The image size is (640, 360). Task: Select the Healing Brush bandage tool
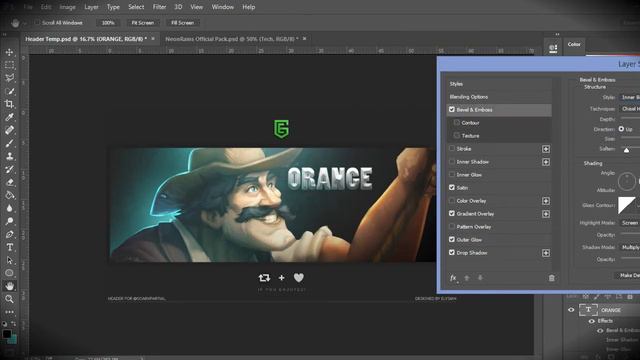pos(9,130)
